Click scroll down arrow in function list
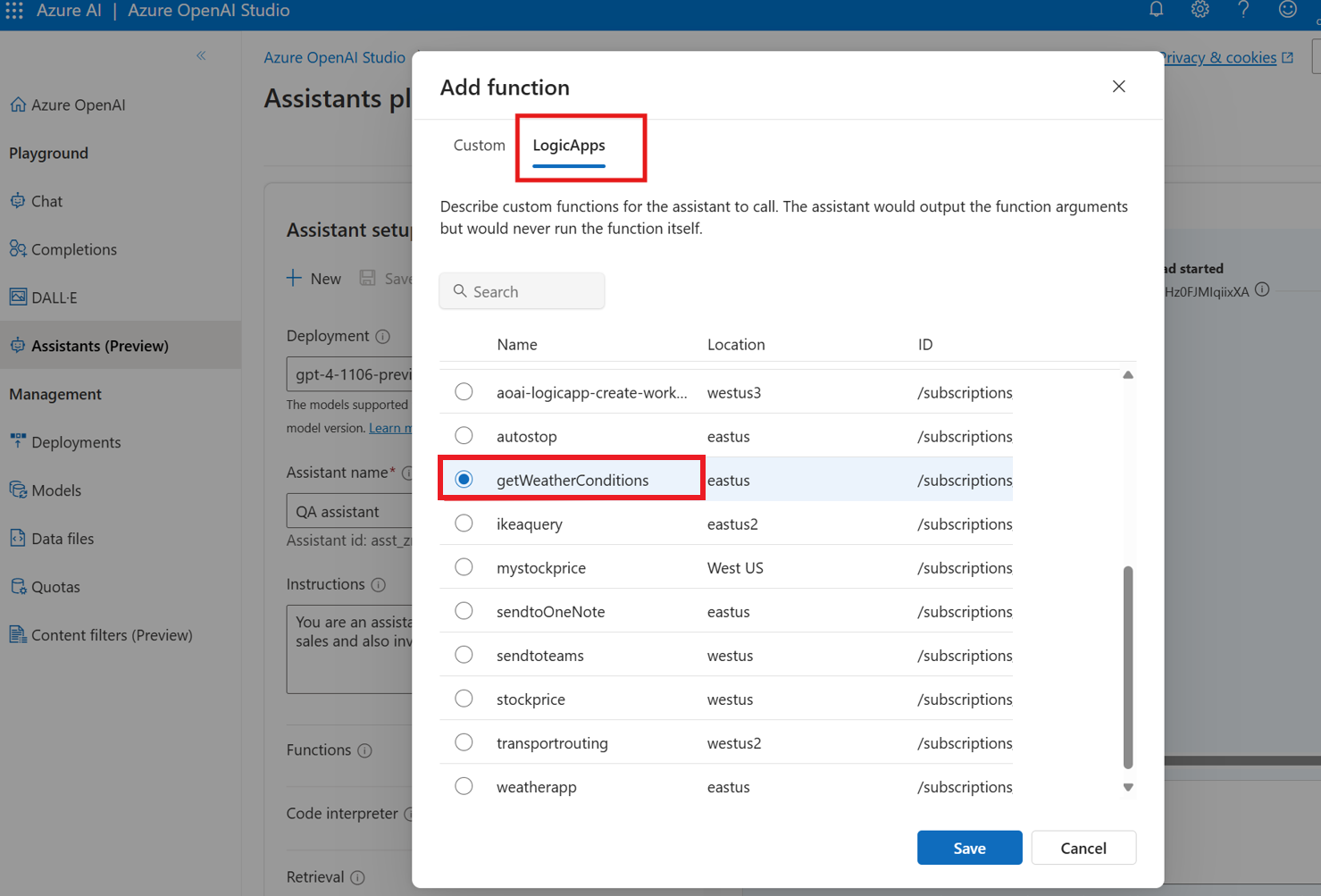The height and width of the screenshot is (896, 1321). pos(1128,787)
